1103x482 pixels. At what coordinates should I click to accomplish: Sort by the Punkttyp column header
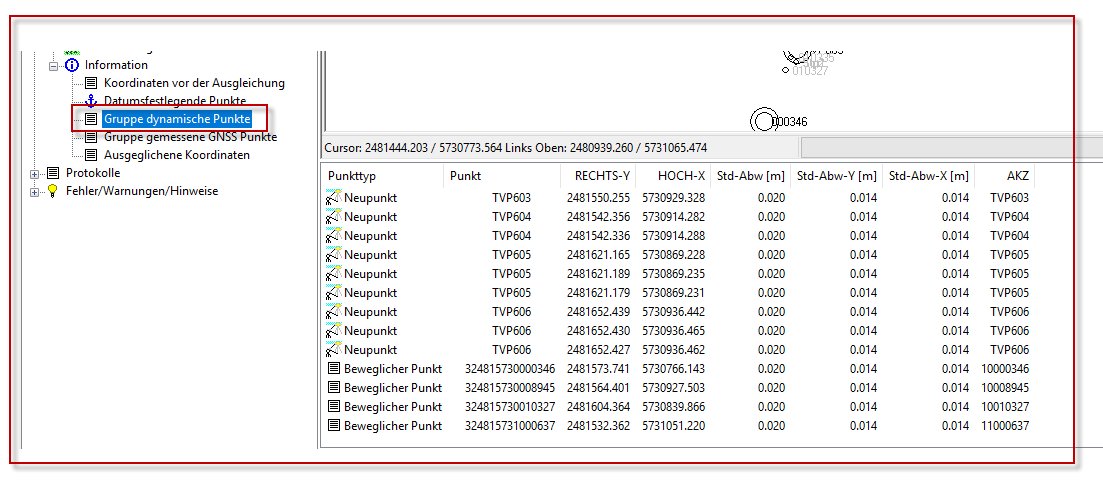[x=382, y=176]
